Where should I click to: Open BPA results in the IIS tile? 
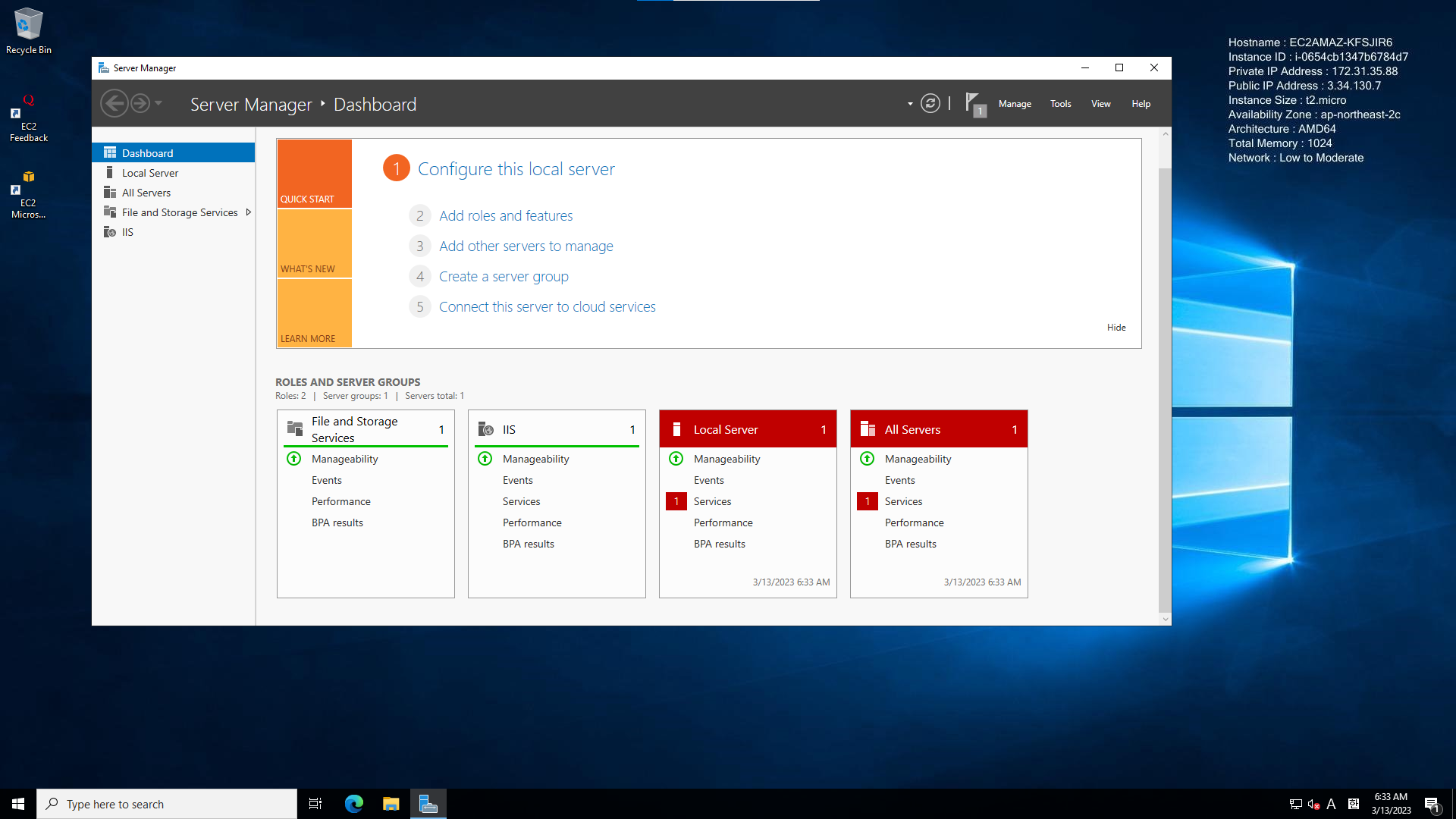[528, 544]
